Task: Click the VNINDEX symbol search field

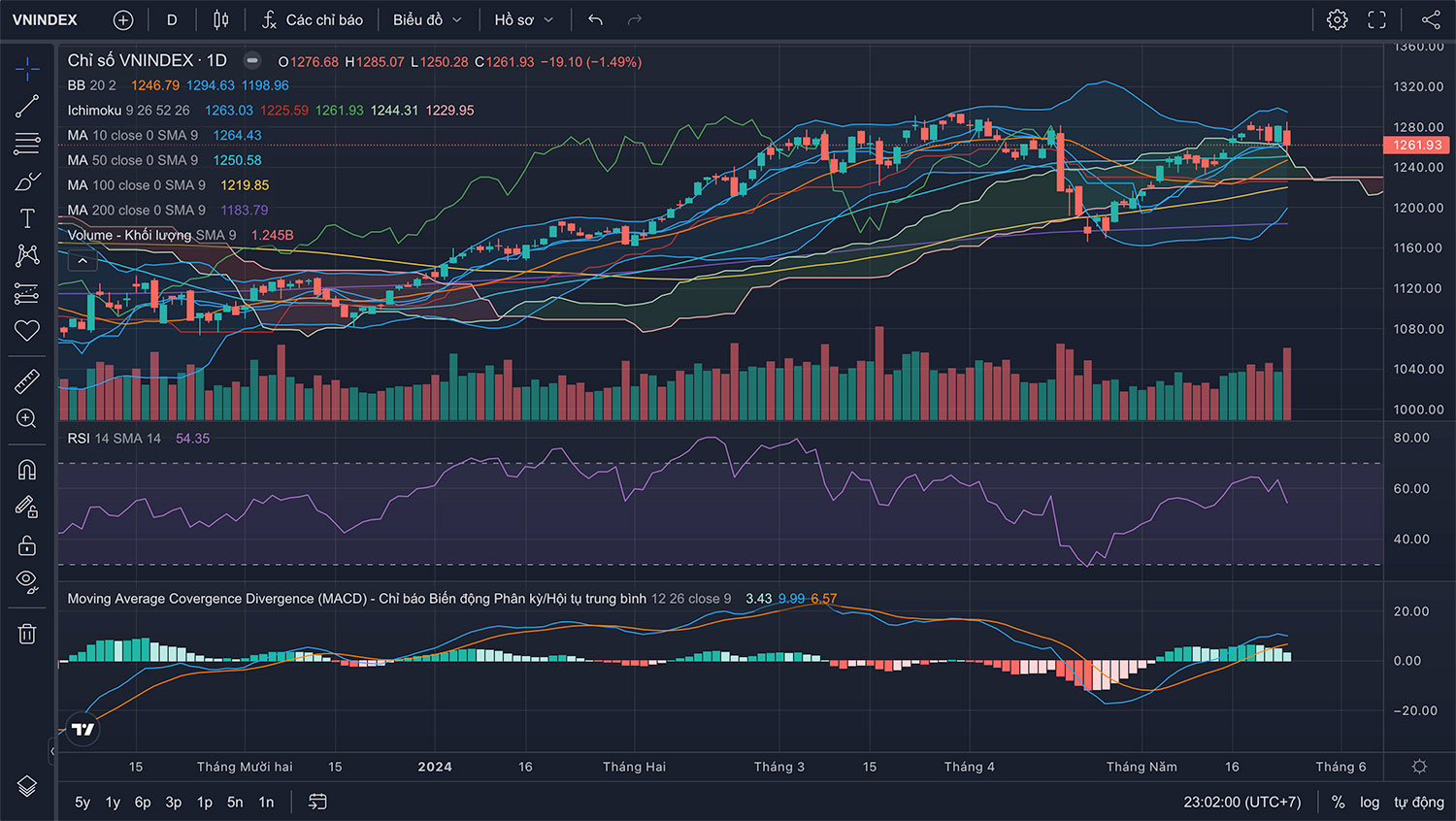Action: pyautogui.click(x=45, y=19)
